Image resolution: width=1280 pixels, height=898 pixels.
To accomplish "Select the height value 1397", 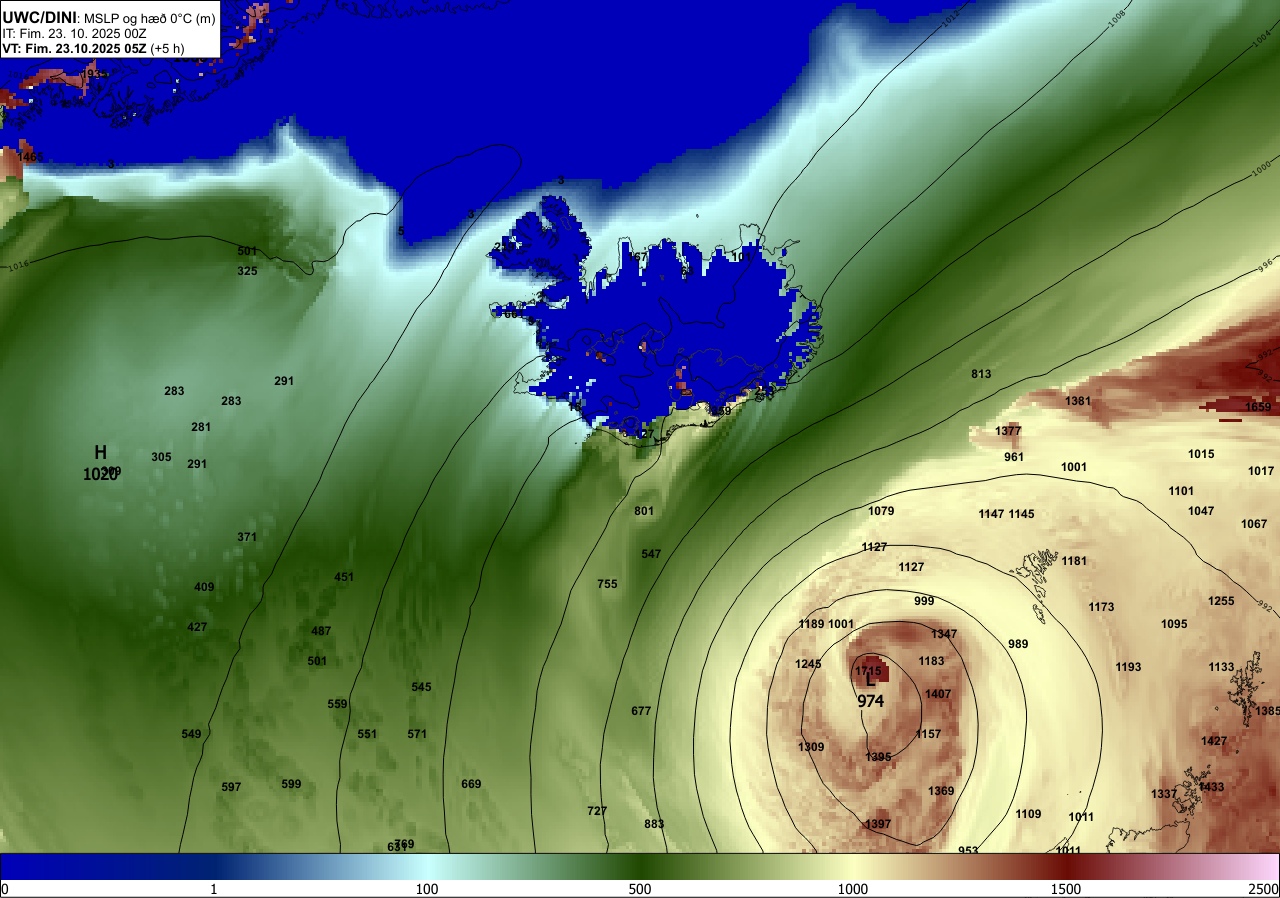I will click(x=878, y=824).
